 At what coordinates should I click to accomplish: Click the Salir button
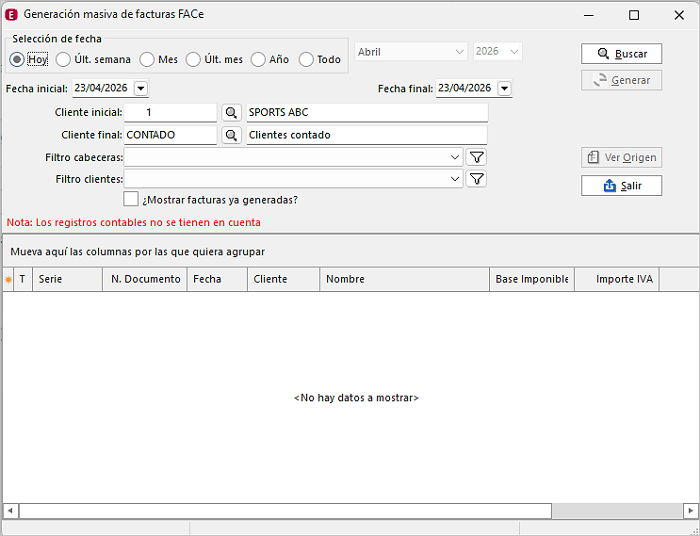coord(621,186)
